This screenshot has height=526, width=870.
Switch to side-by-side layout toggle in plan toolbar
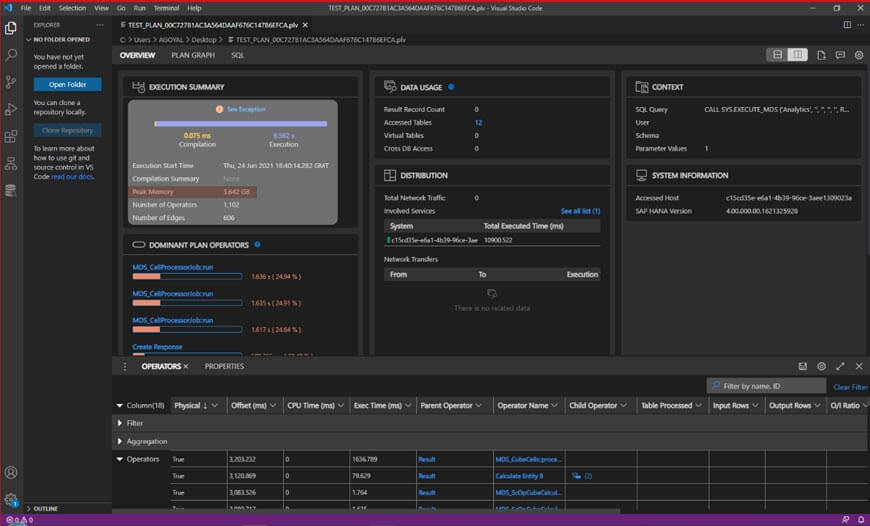(797, 54)
